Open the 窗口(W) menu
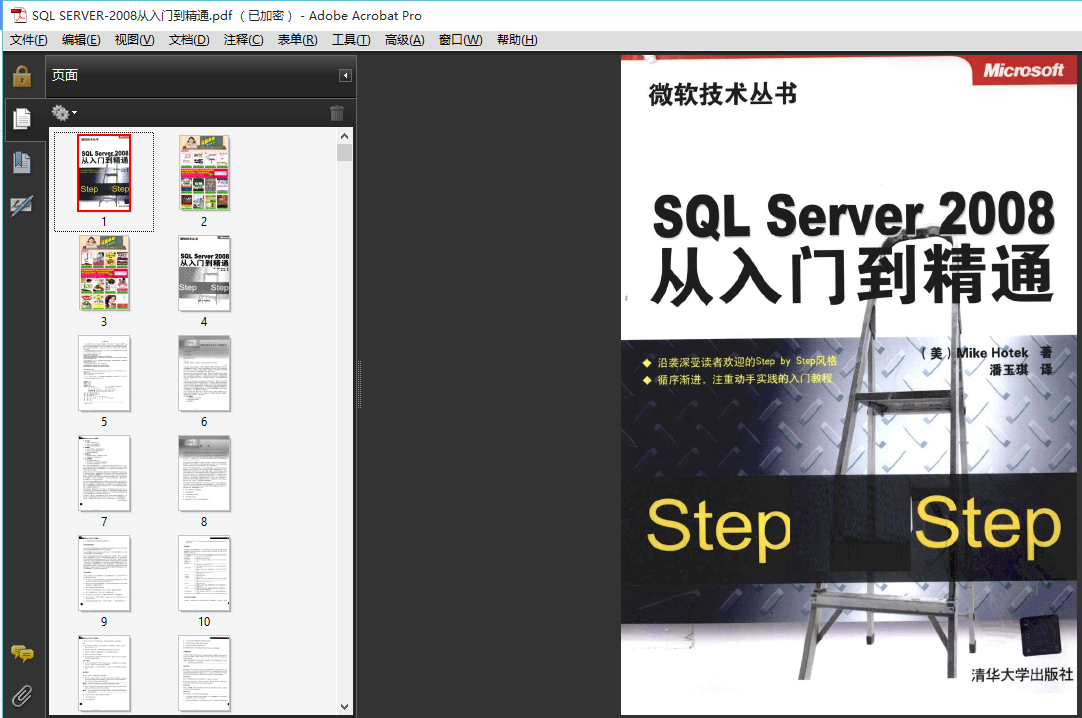The height and width of the screenshot is (718, 1082). coord(460,40)
